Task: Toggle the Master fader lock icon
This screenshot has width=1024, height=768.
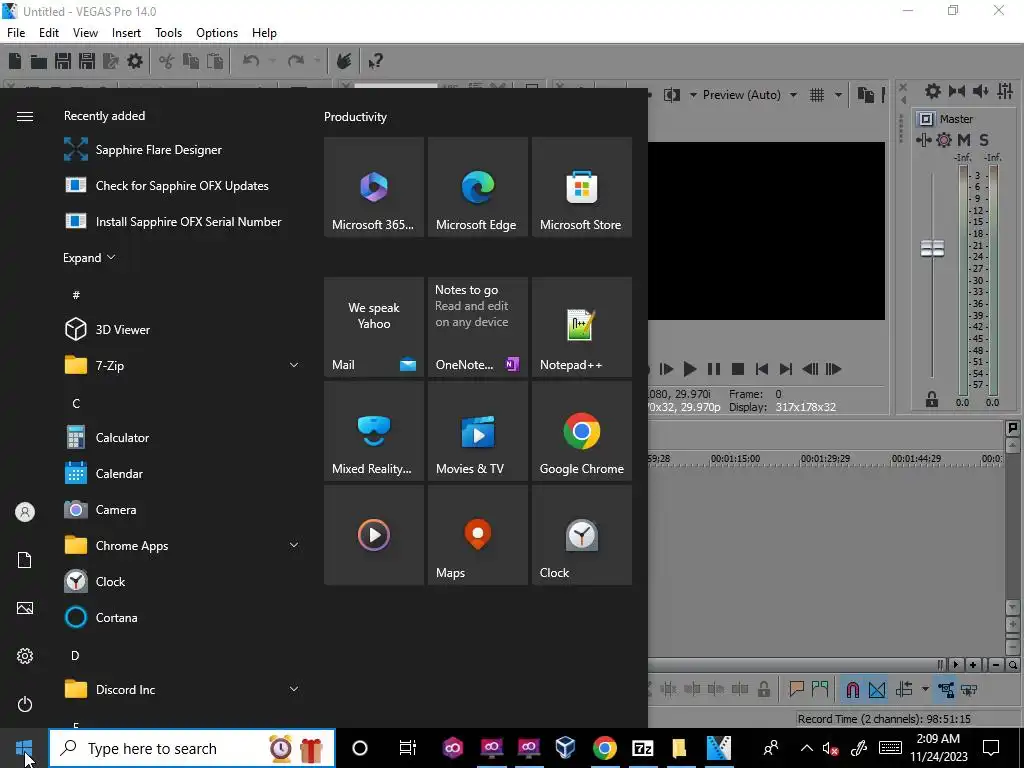Action: [932, 399]
